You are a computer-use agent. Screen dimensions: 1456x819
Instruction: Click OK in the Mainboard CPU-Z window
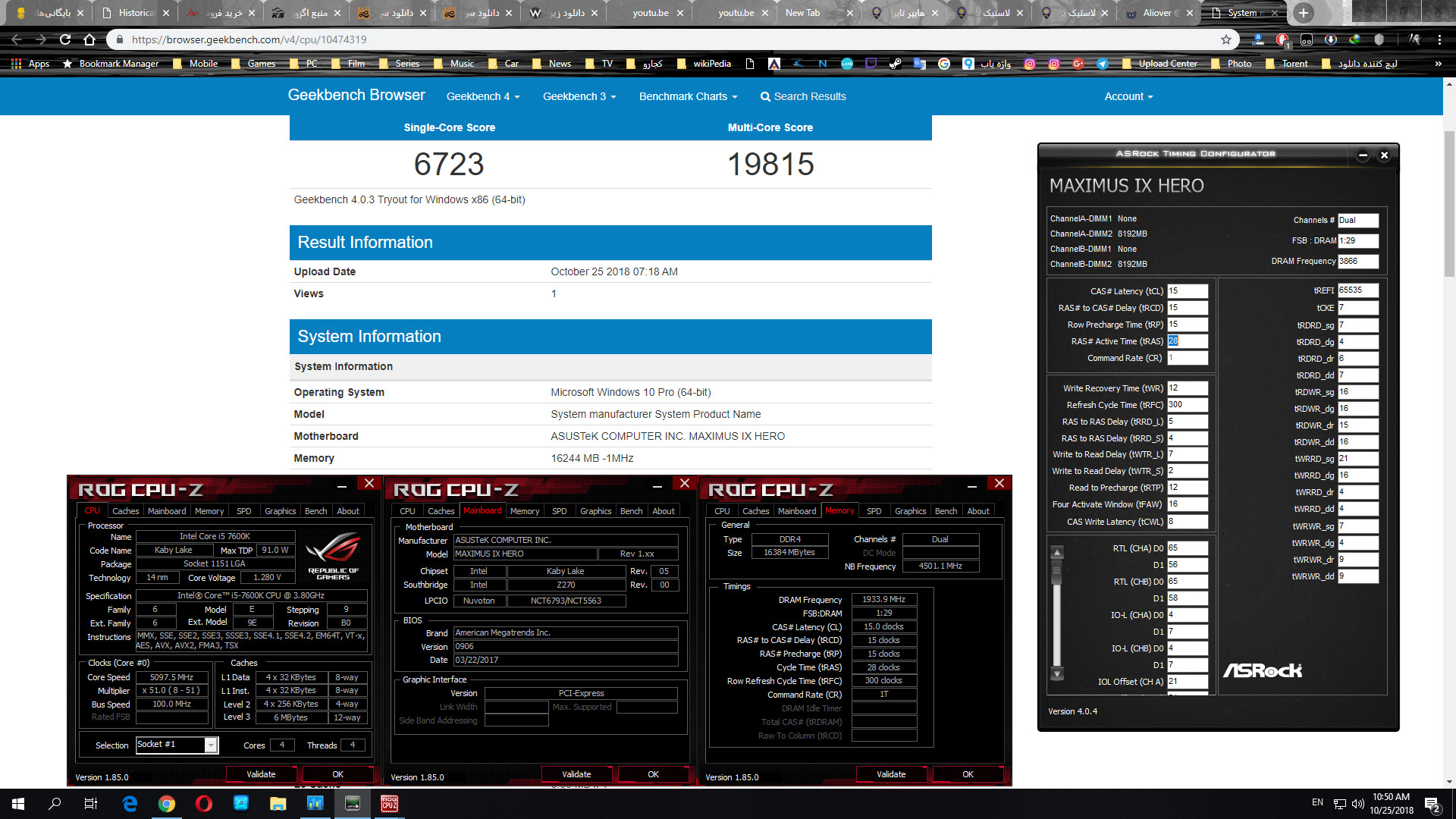coord(653,774)
